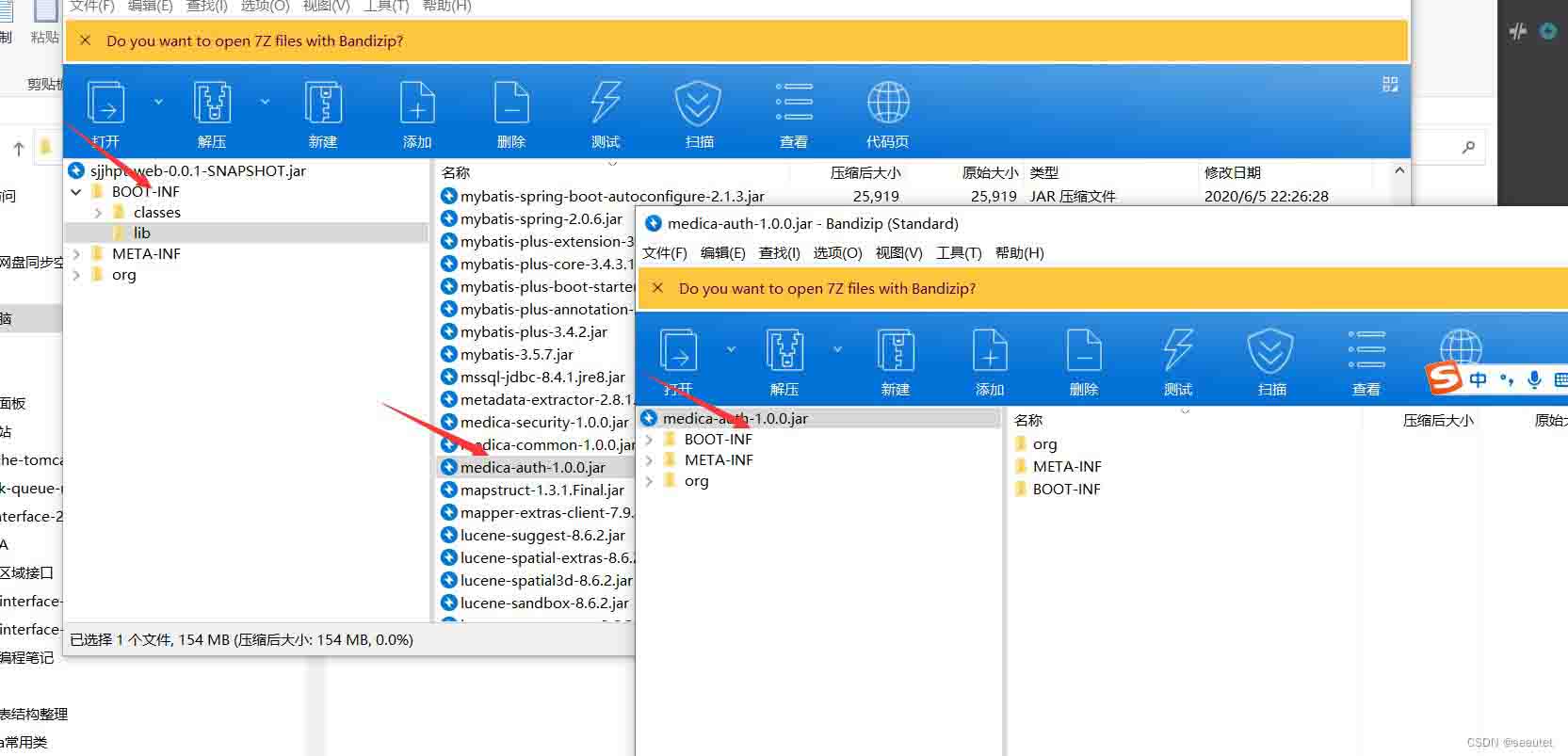Image resolution: width=1568 pixels, height=756 pixels.
Task: Sort by 名称 column in medica-auth window
Action: pos(1028,421)
